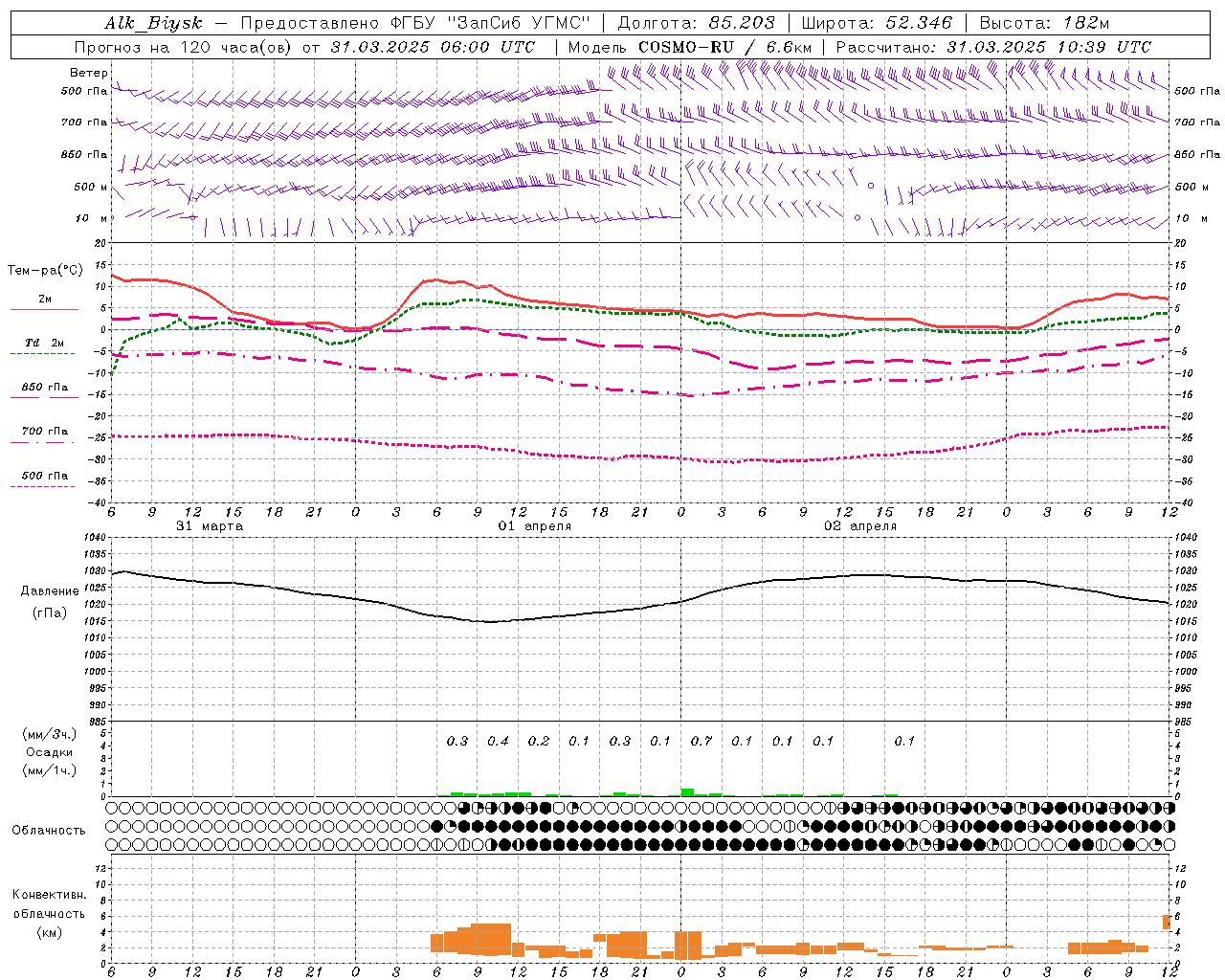The height and width of the screenshot is (980, 1225).
Task: Click the '0.2' three-hour precipitation value
Action: pos(539,741)
